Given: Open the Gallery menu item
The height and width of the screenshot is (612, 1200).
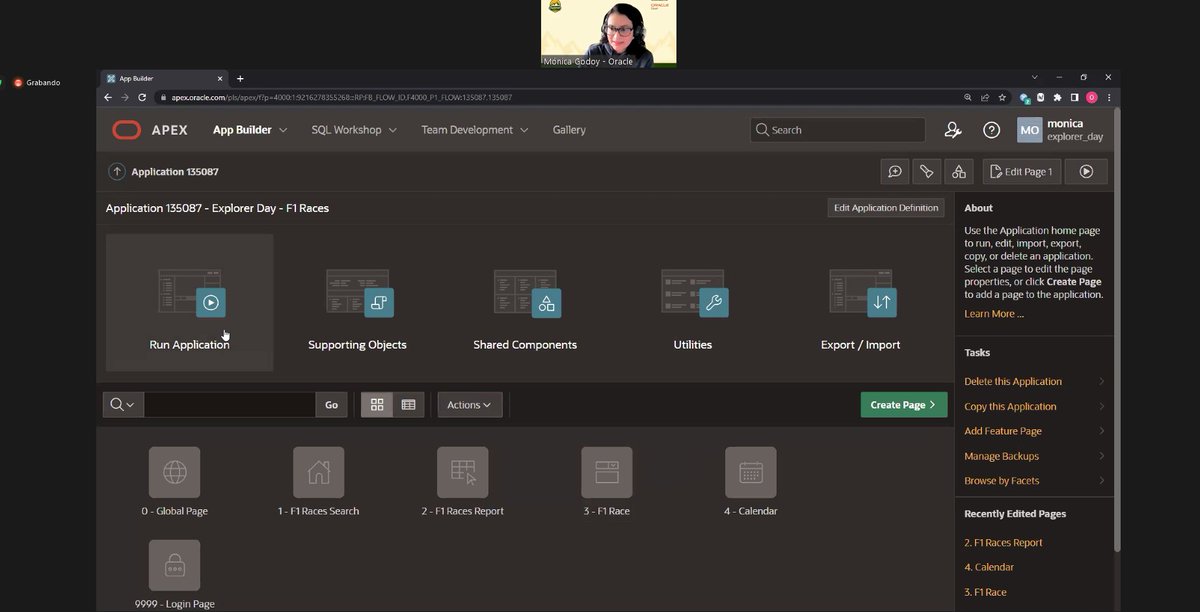Looking at the screenshot, I should tap(569, 130).
